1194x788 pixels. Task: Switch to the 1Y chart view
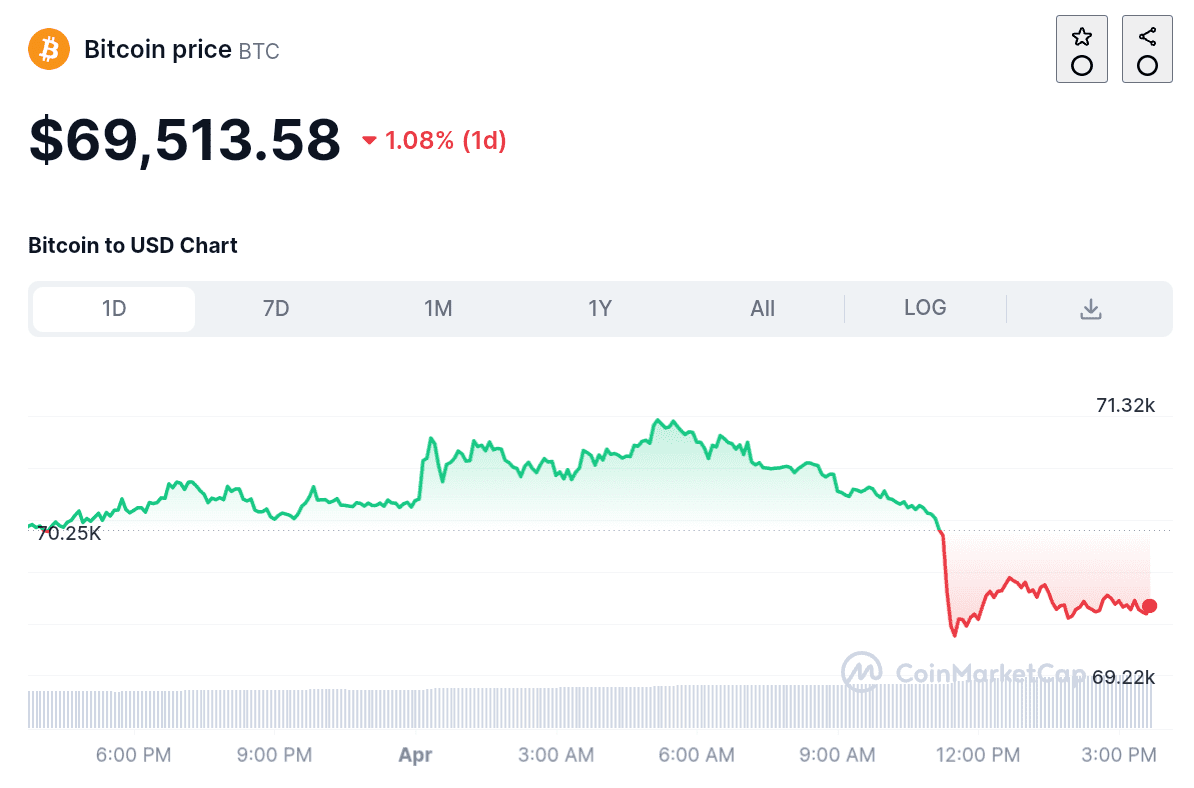pyautogui.click(x=600, y=309)
